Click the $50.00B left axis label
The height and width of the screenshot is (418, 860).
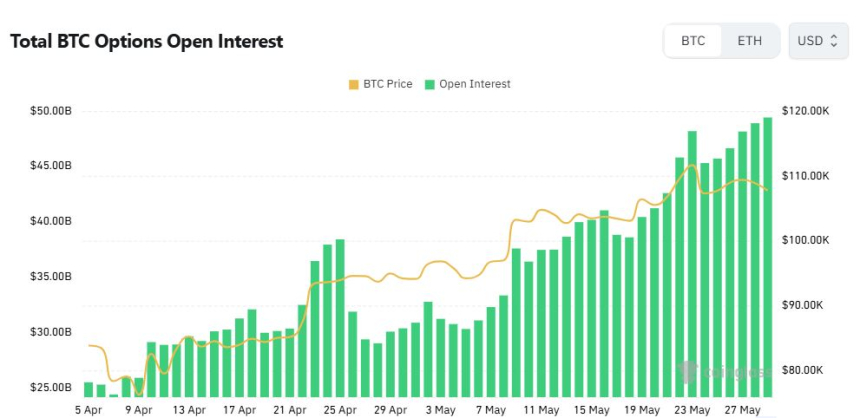tap(51, 111)
